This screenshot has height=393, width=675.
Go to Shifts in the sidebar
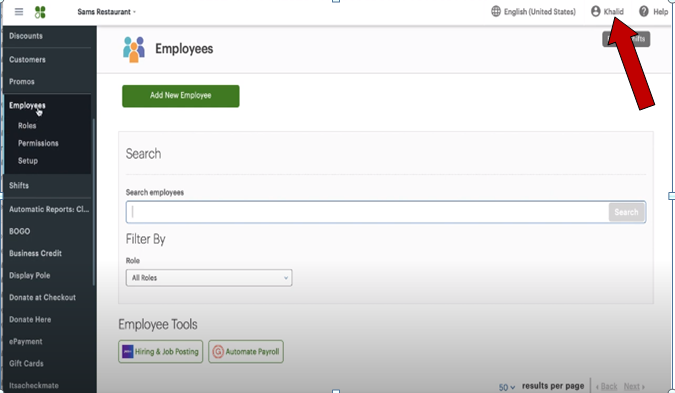(x=19, y=186)
